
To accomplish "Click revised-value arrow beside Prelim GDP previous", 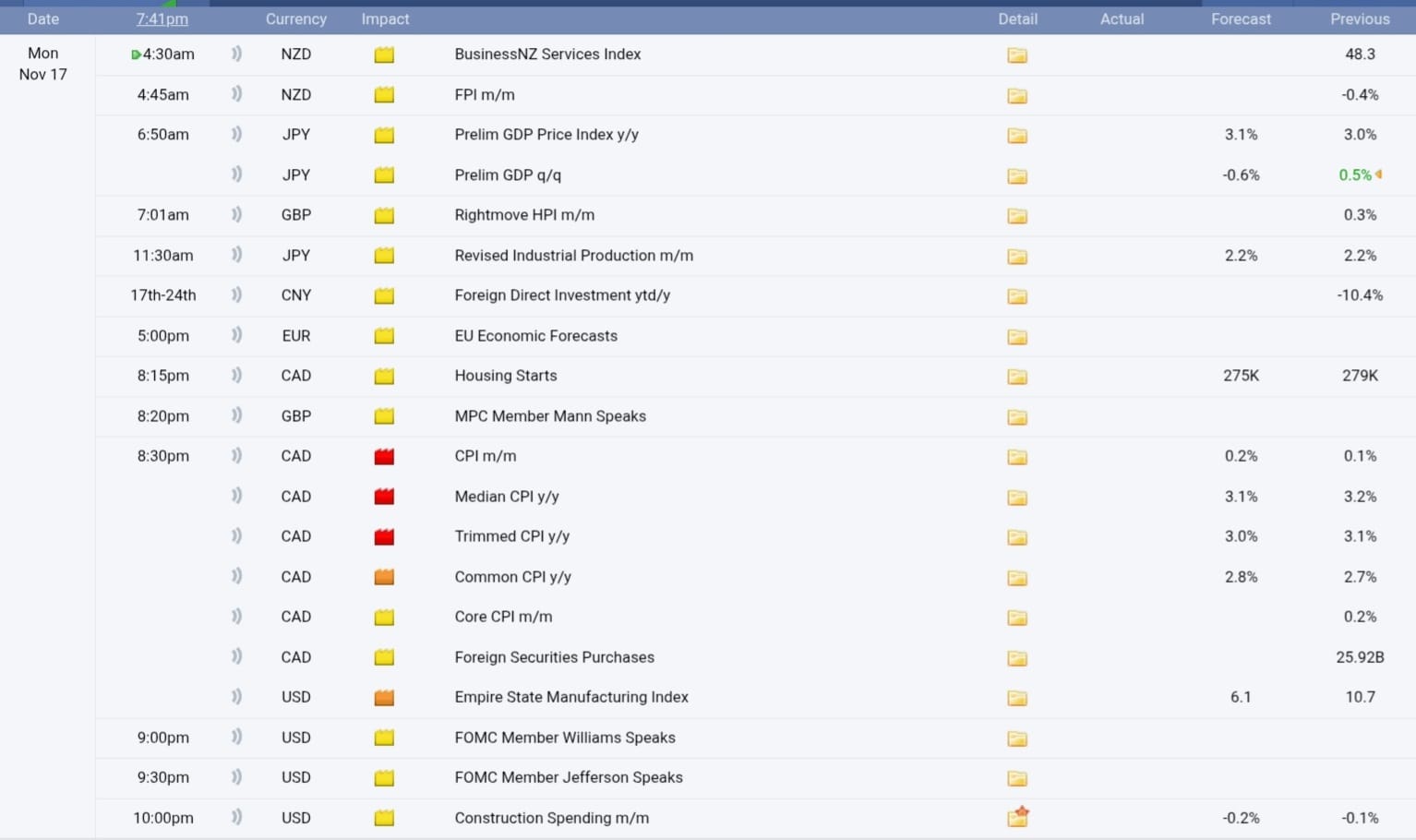I will (1378, 174).
